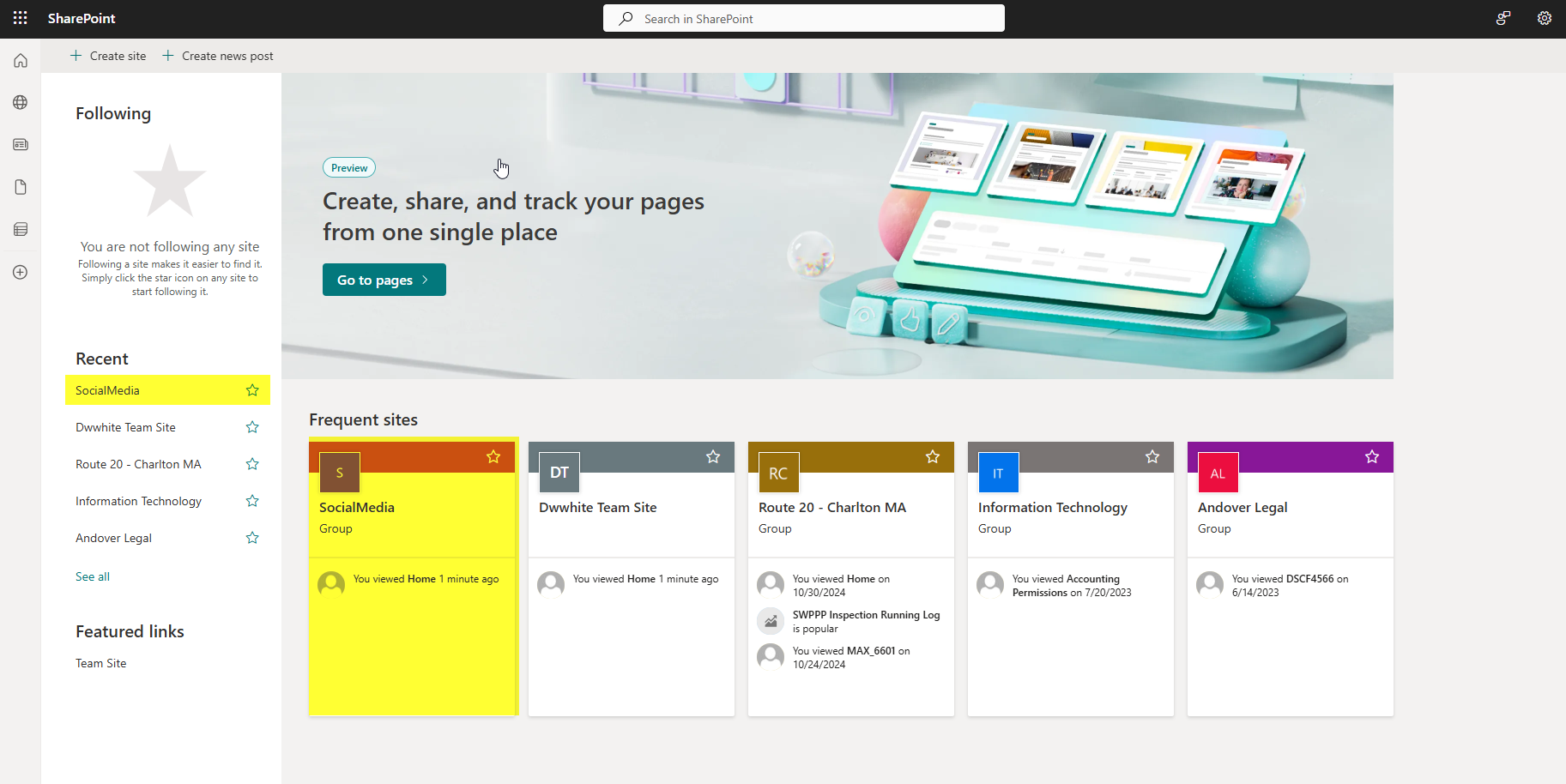The width and height of the screenshot is (1566, 784).
Task: Click the DT site logo tile
Action: coord(559,473)
